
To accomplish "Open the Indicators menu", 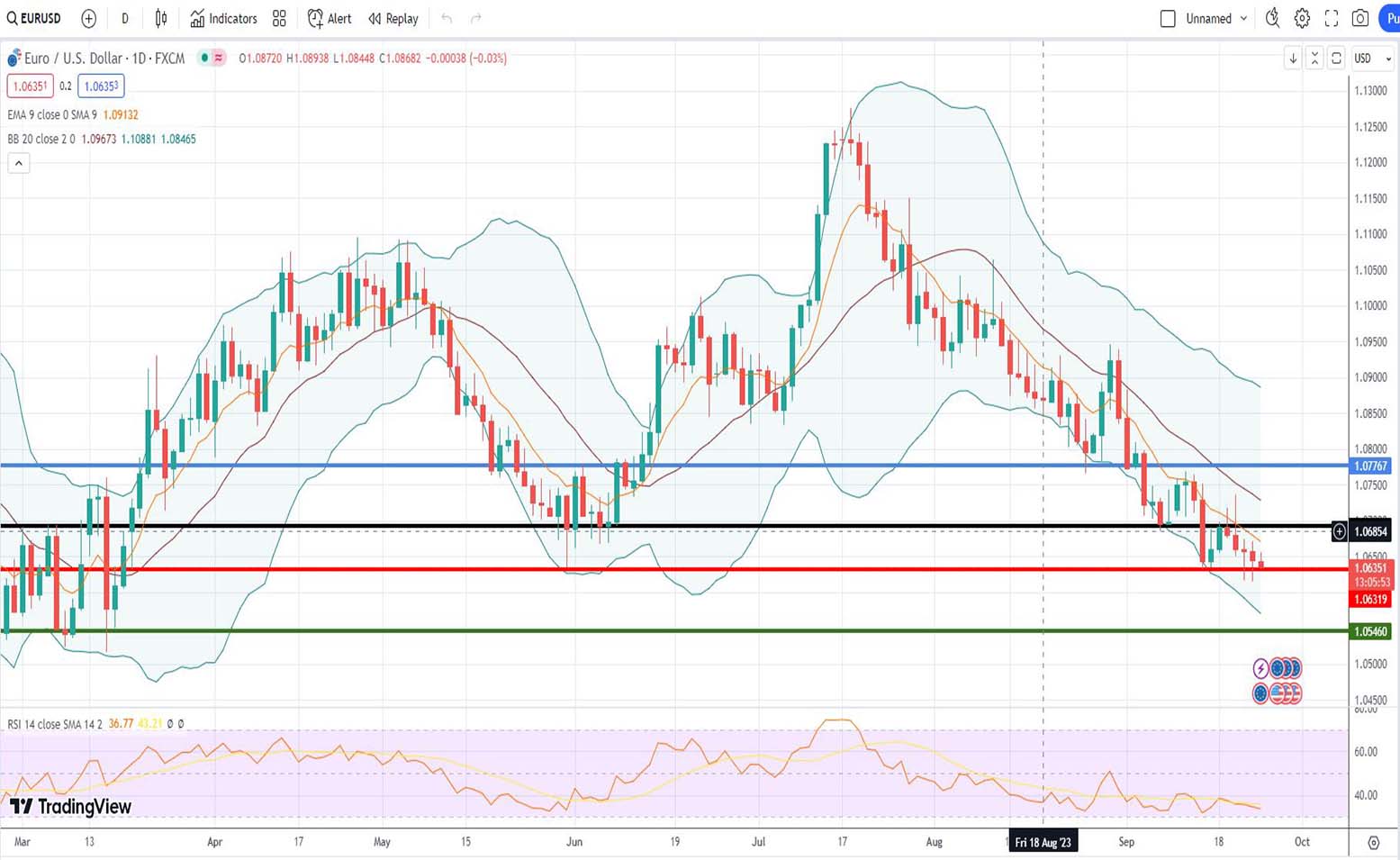I will coord(223,18).
